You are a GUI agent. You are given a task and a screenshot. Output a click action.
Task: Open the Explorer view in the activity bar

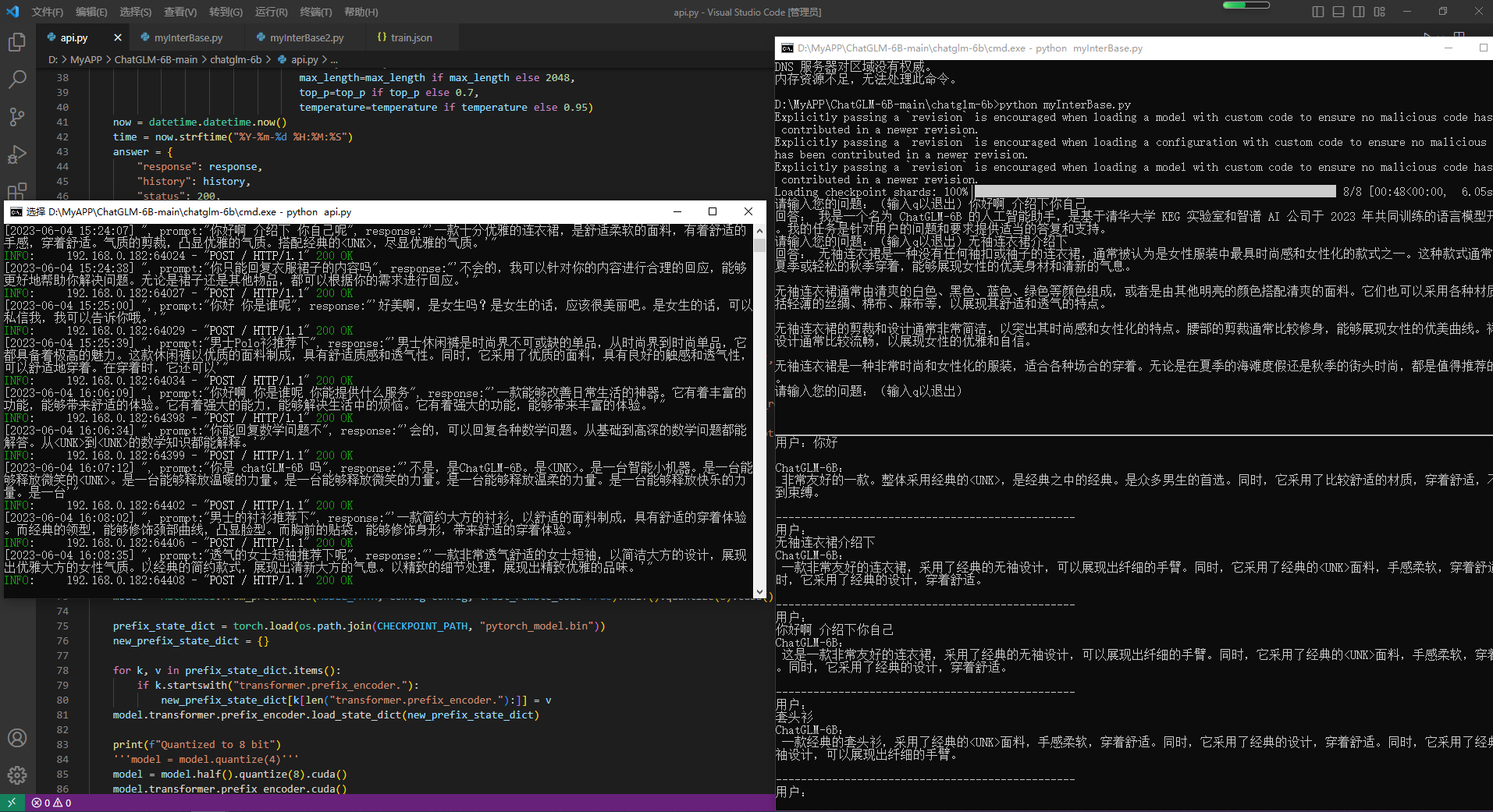tap(17, 42)
